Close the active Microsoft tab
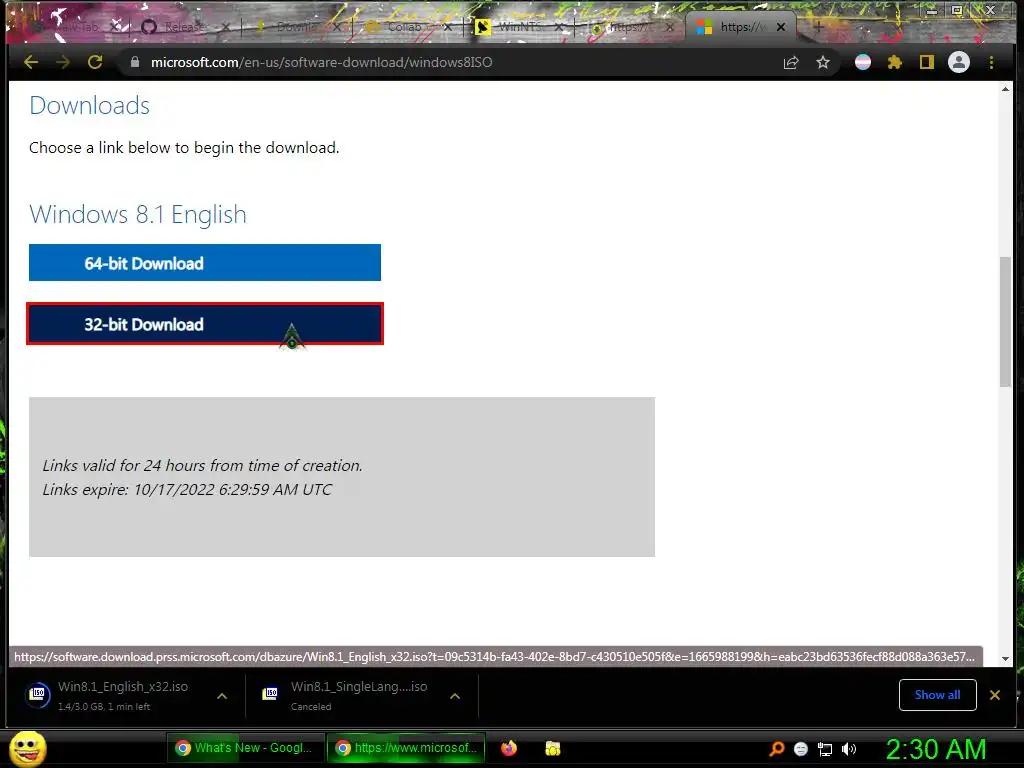 [x=780, y=27]
